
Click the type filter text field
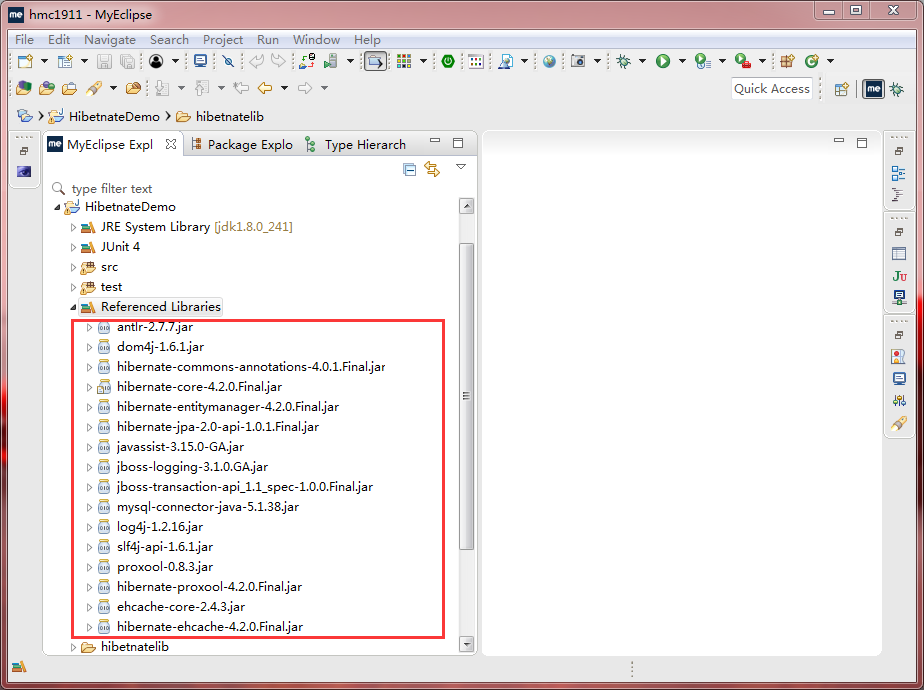(253, 189)
